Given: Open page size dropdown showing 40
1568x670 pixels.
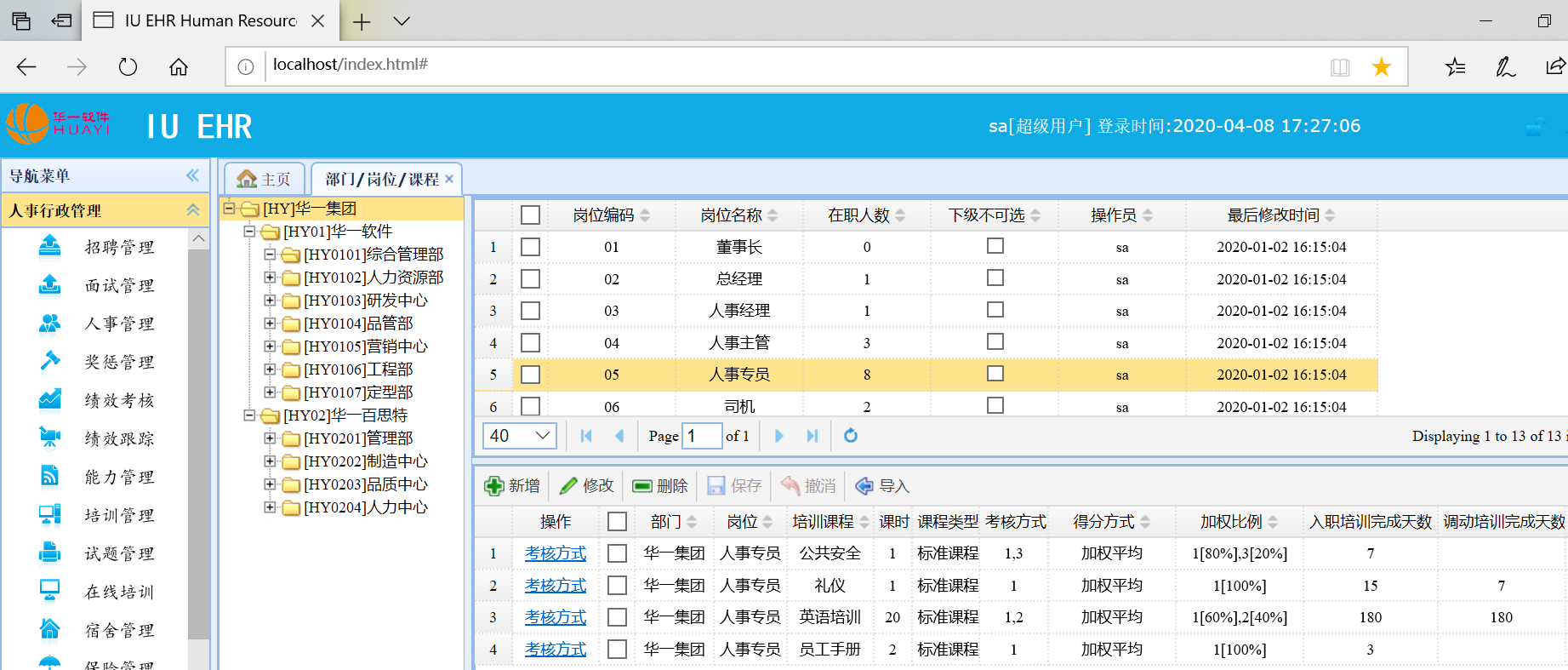Looking at the screenshot, I should [520, 436].
